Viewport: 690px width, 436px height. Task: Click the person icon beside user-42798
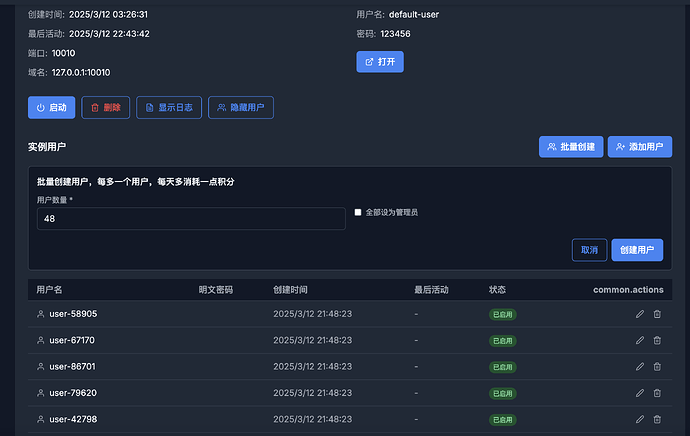click(x=40, y=419)
